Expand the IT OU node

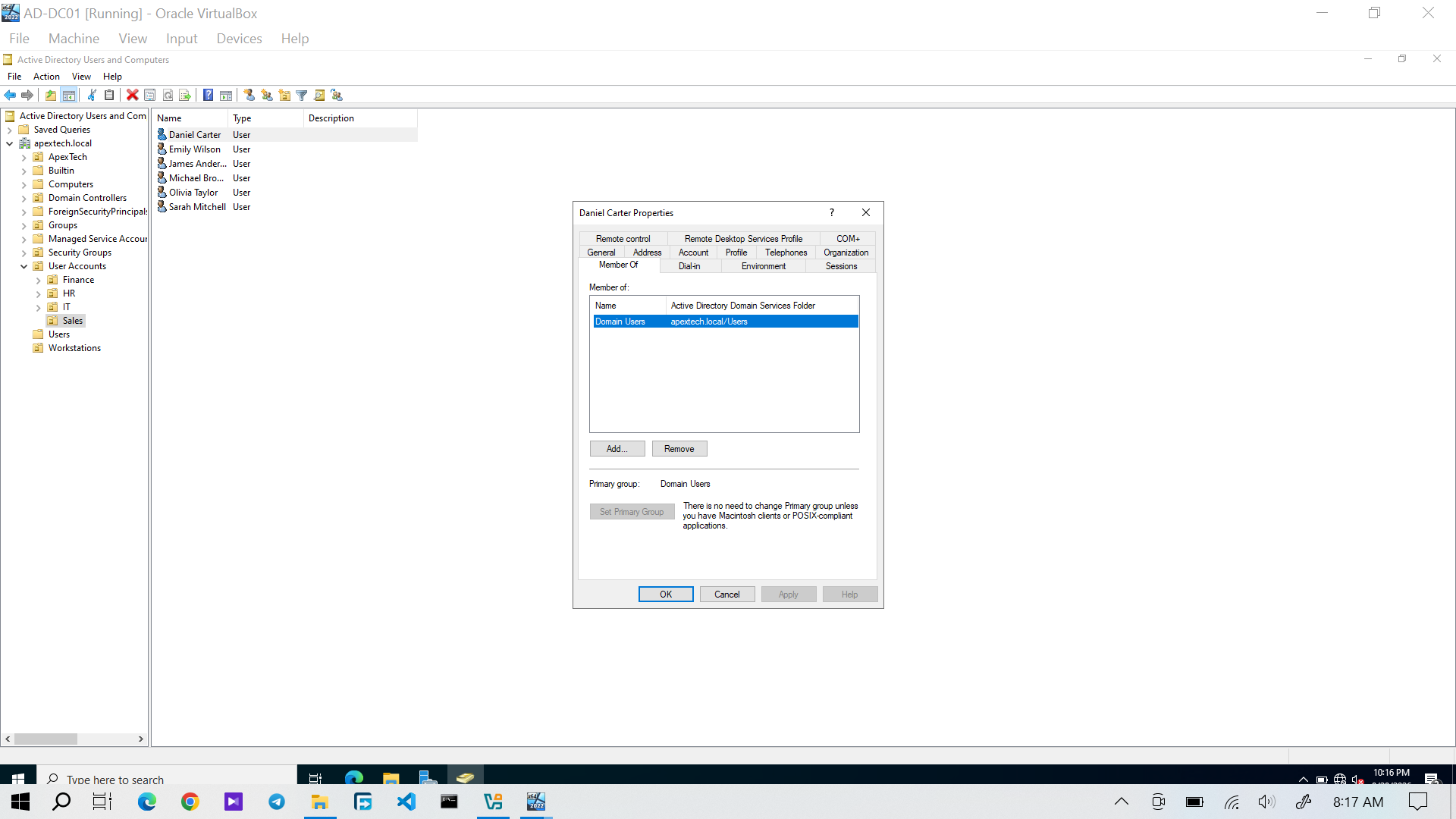click(38, 308)
